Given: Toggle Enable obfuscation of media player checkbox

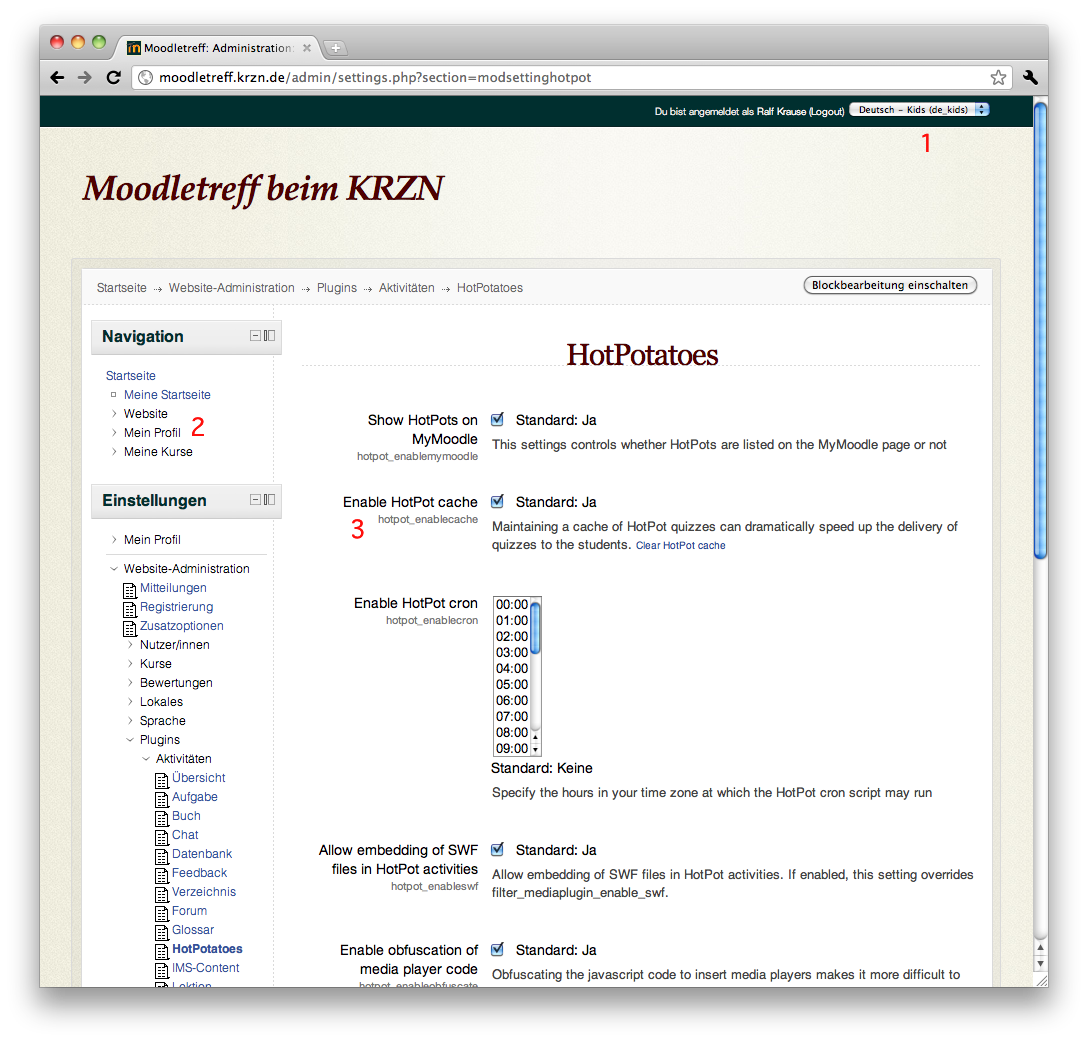Looking at the screenshot, I should click(x=498, y=949).
